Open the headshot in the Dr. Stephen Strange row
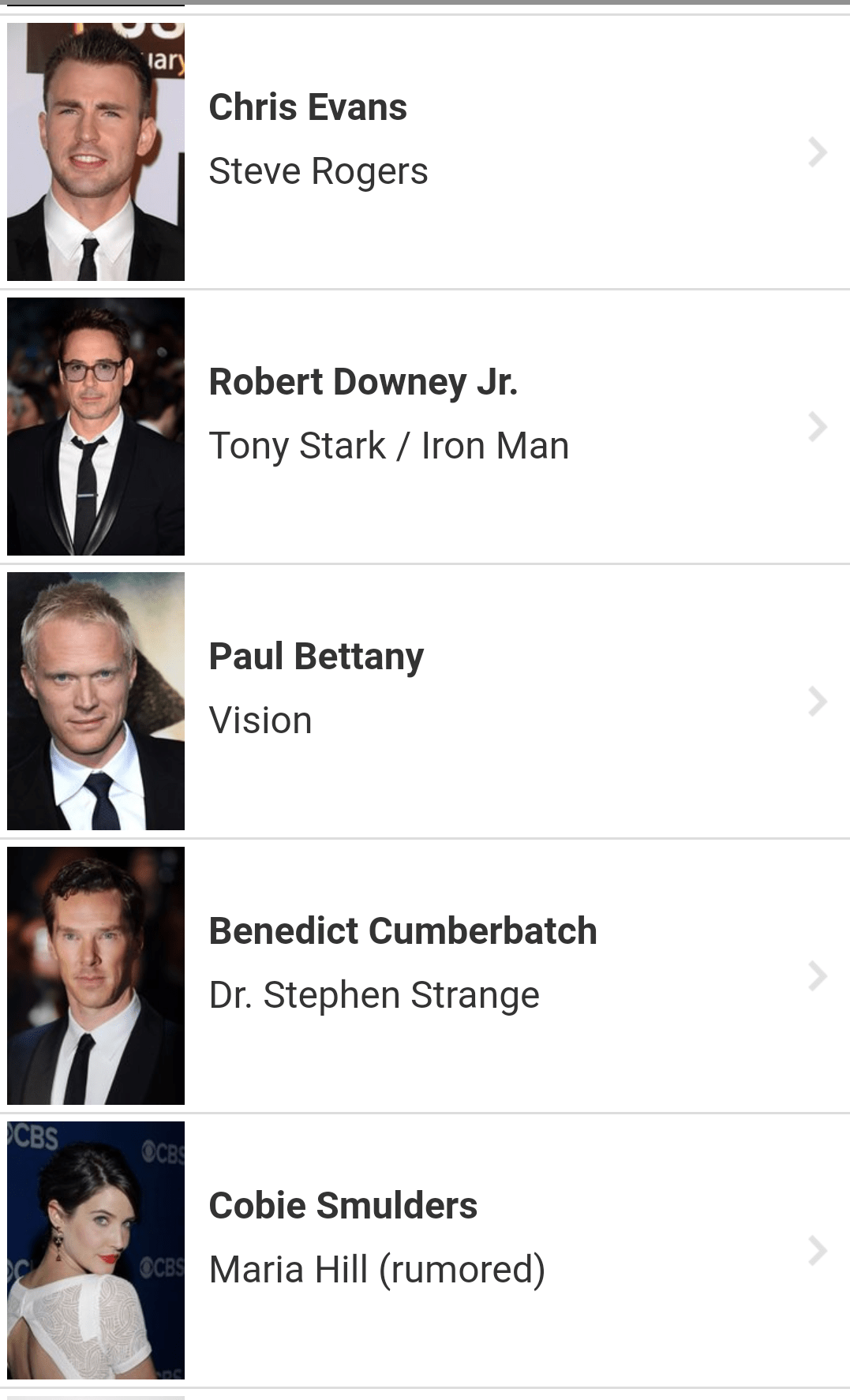This screenshot has width=850, height=1400. tap(95, 975)
